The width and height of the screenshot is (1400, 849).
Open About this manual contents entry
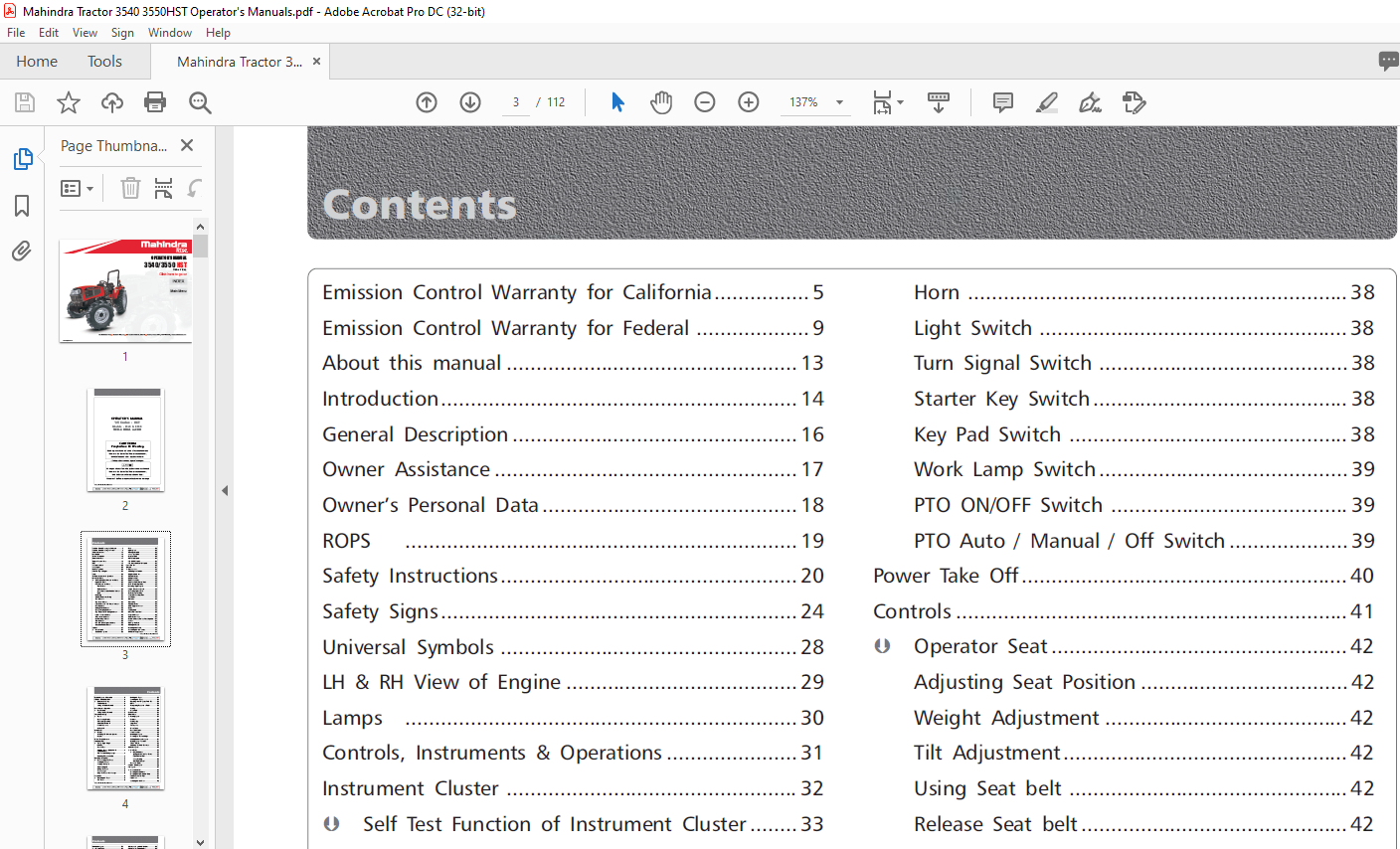point(573,363)
